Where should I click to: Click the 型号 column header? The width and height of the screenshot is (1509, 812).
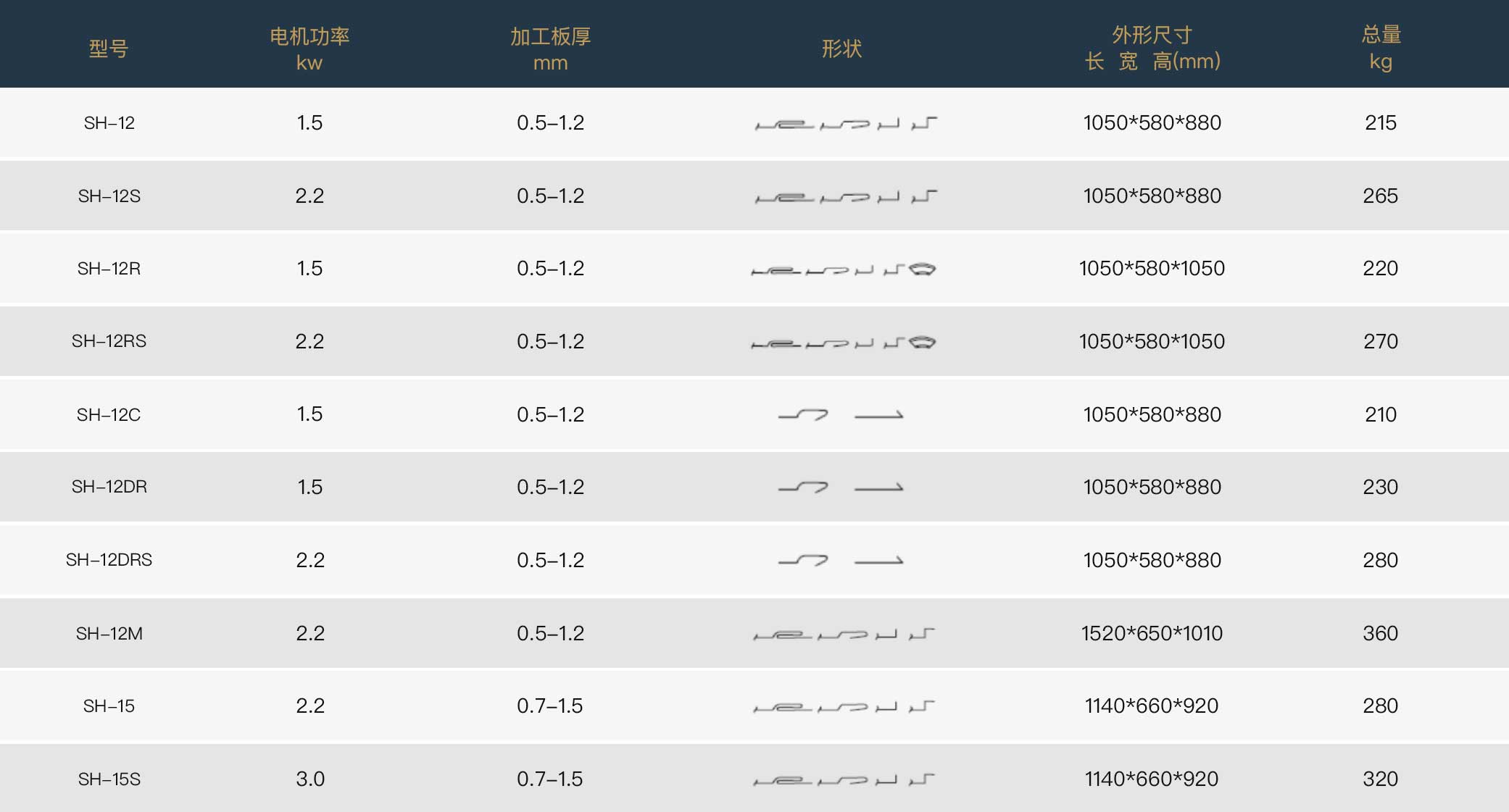click(x=109, y=49)
